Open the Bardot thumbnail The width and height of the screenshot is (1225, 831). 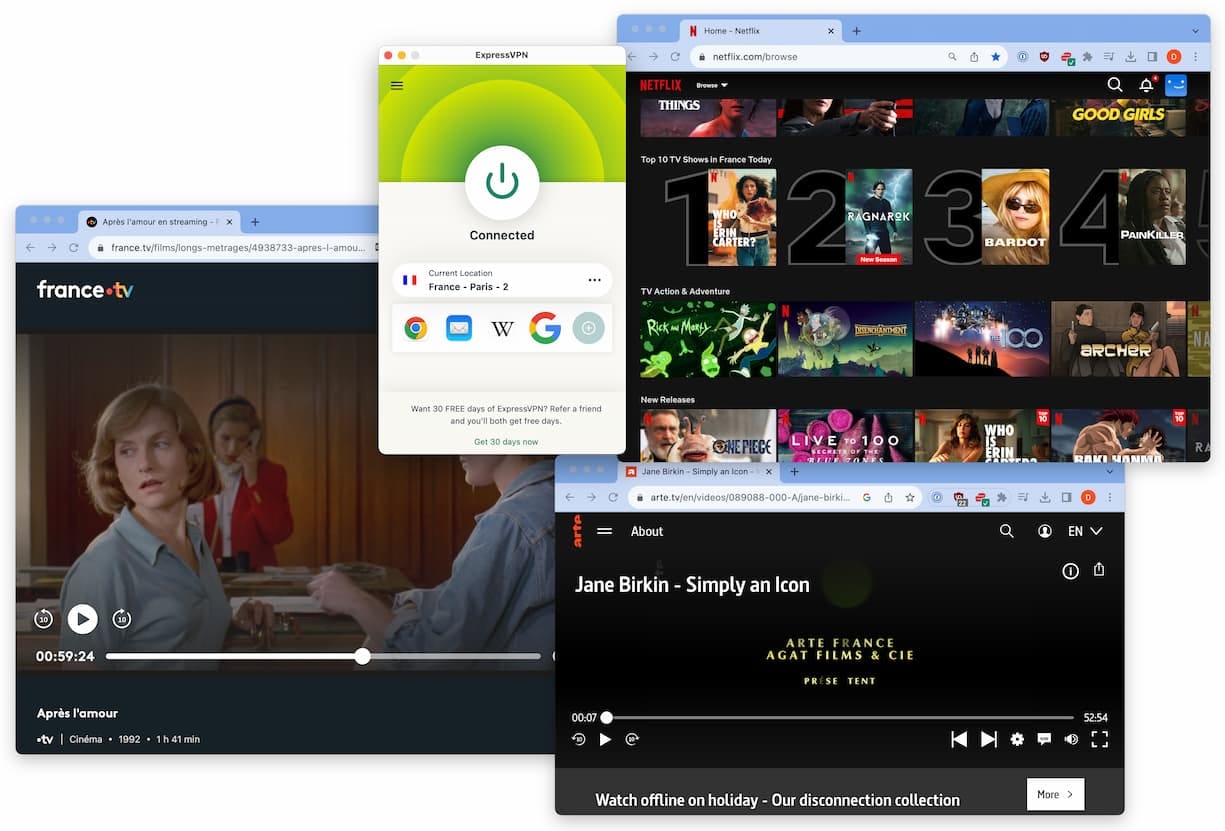click(x=1015, y=217)
